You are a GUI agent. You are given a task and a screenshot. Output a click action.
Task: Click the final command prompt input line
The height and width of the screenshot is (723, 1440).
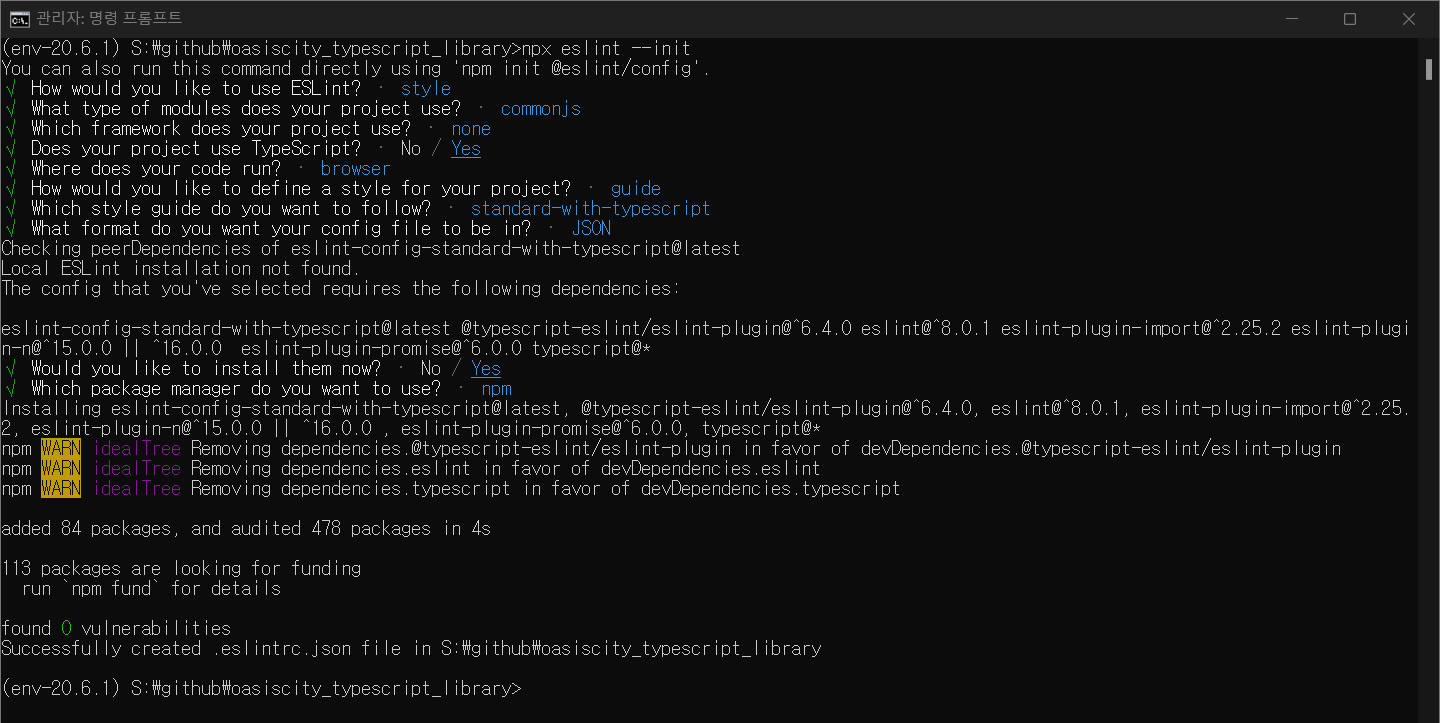261,688
